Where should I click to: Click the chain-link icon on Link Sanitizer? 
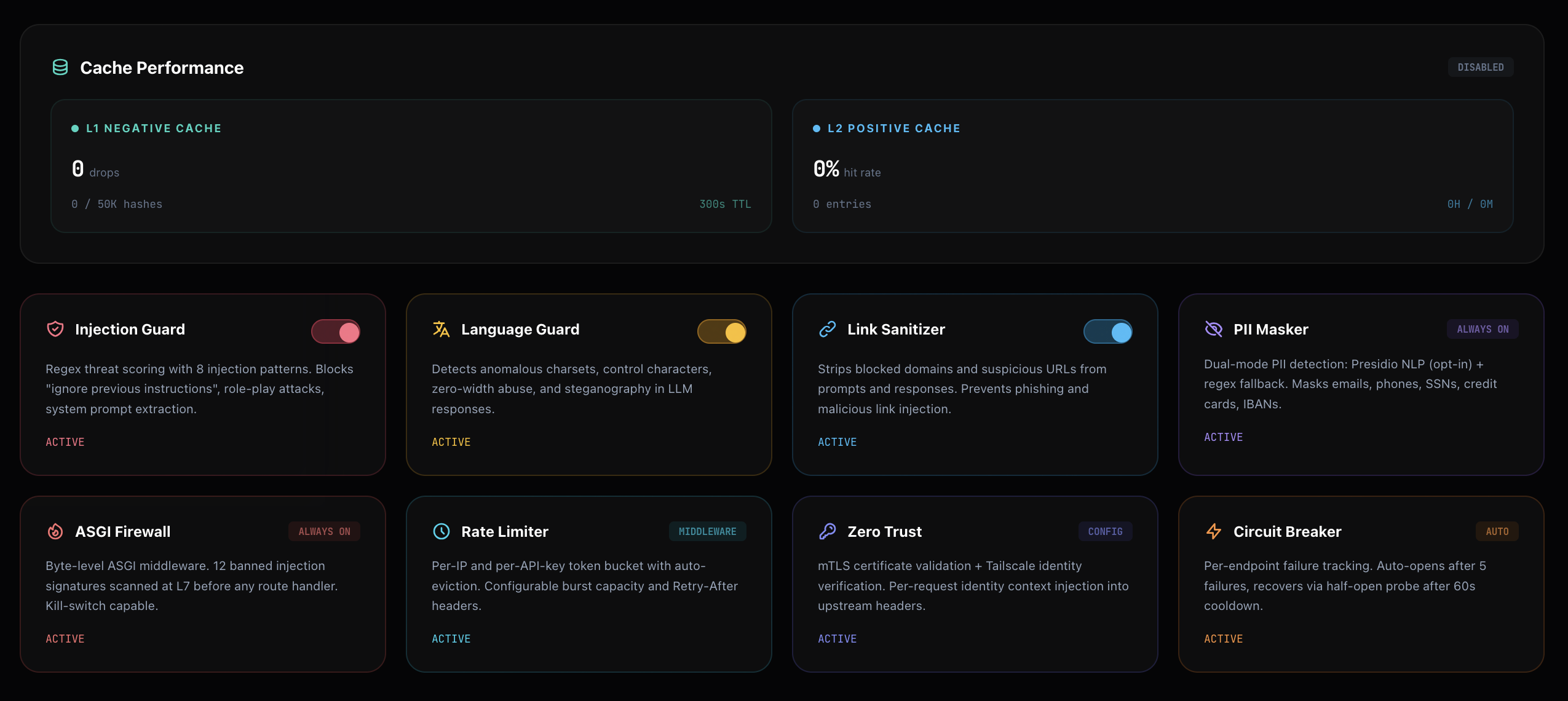(827, 329)
